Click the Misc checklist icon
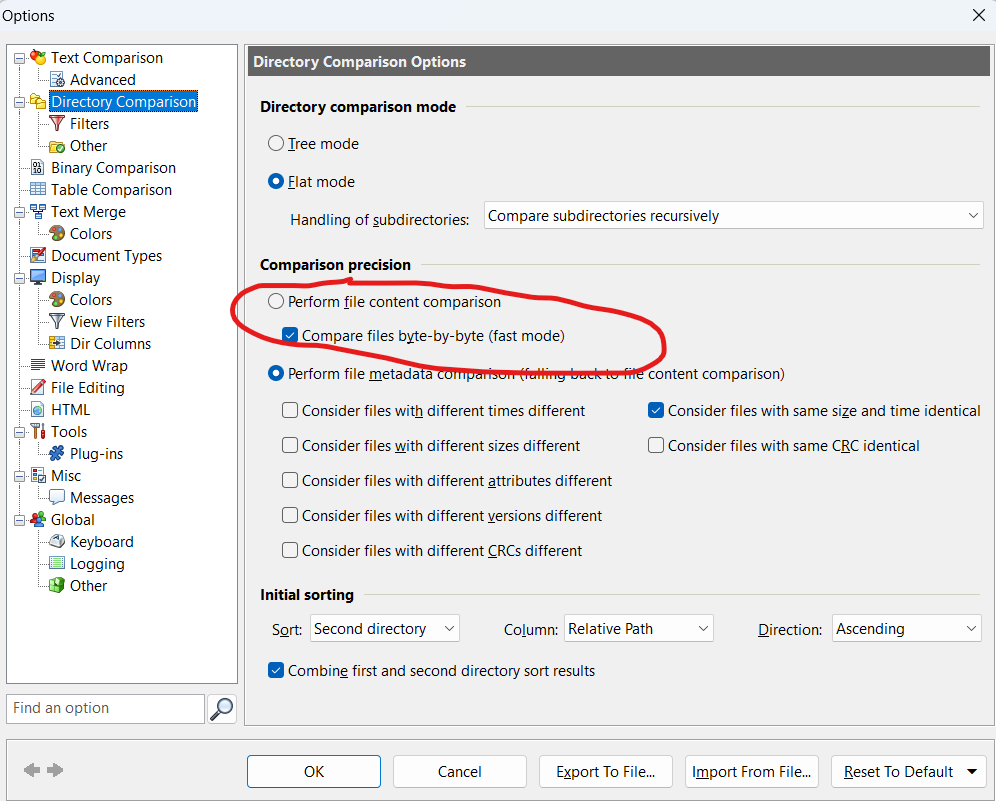The height and width of the screenshot is (801, 996). 38,476
